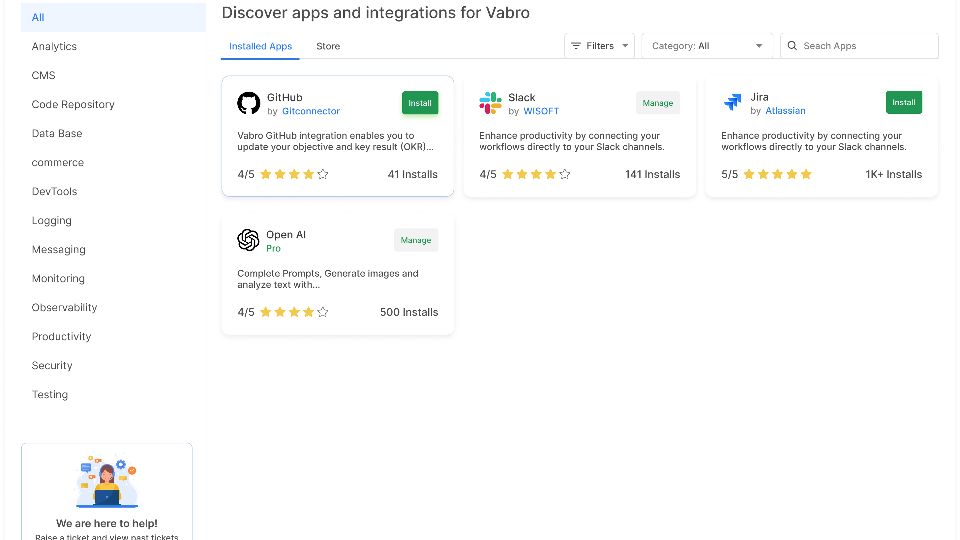Focus the Search Apps input field
960x540 pixels.
click(866, 46)
